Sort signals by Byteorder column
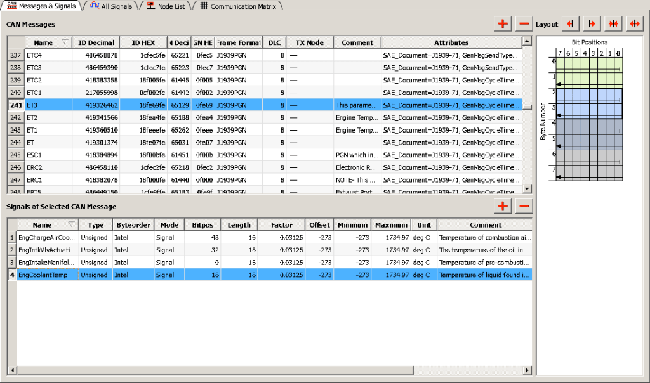The image size is (650, 383). point(133,225)
